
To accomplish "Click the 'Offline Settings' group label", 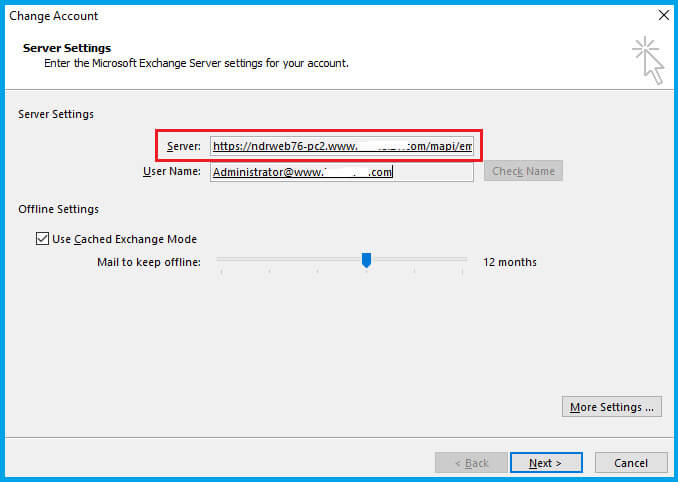I will [58, 209].
